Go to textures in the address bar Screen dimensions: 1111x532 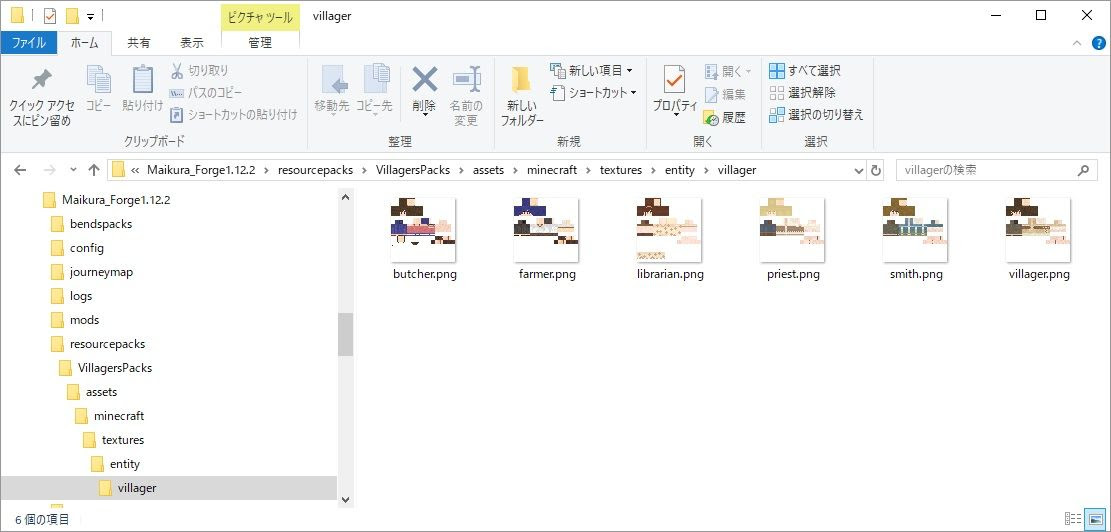pyautogui.click(x=621, y=170)
